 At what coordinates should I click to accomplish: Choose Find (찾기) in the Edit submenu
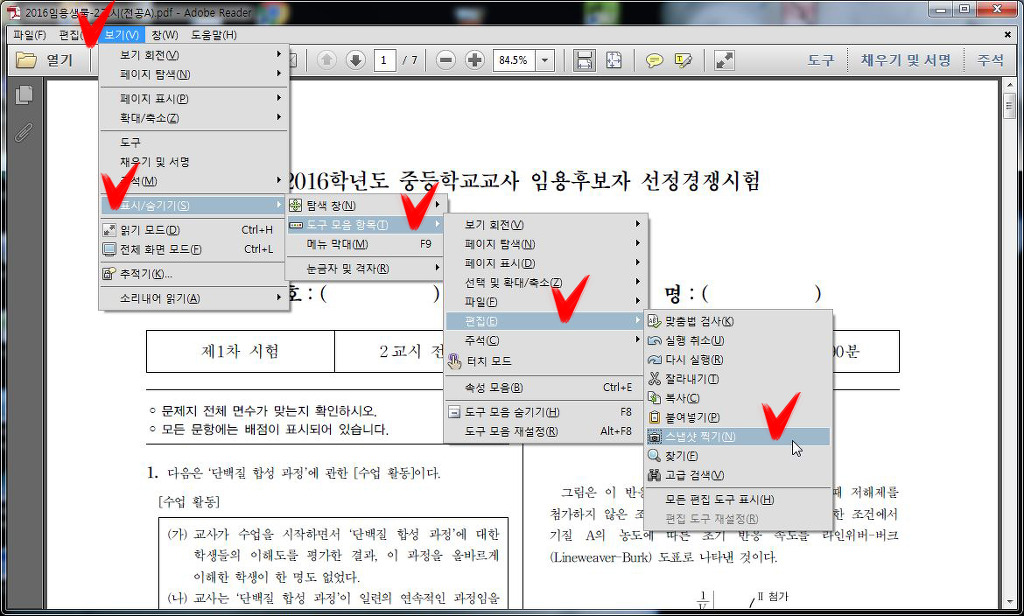click(x=738, y=456)
